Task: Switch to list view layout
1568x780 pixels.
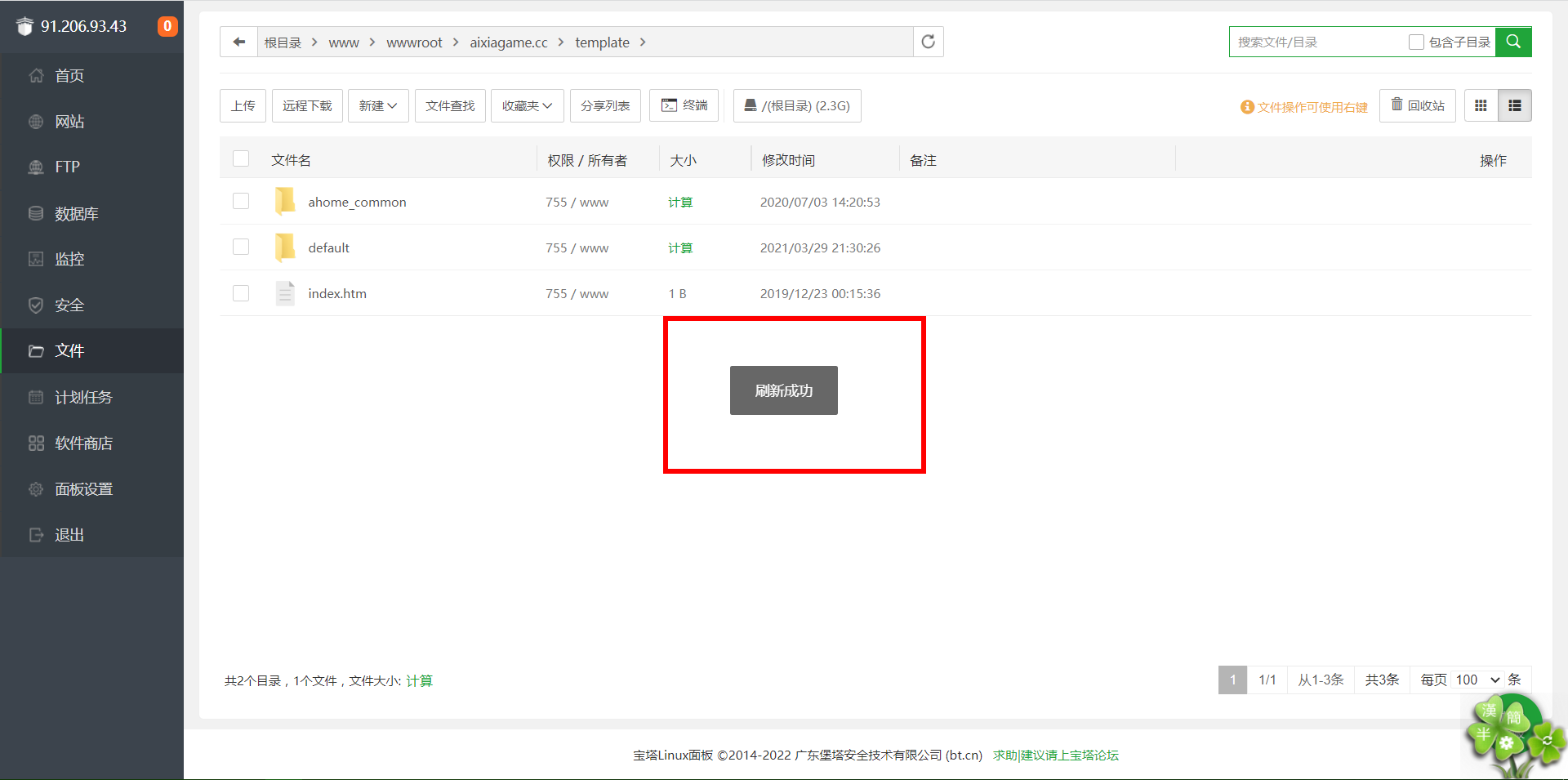Action: point(1515,105)
